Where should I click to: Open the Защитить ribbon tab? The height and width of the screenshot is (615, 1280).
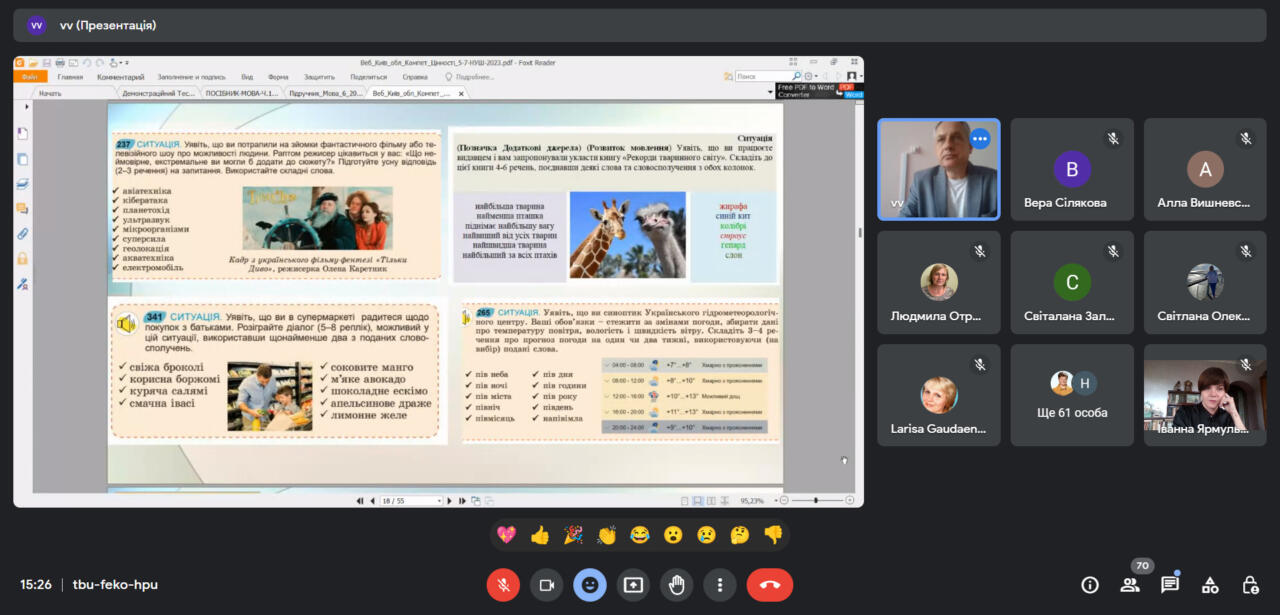319,77
